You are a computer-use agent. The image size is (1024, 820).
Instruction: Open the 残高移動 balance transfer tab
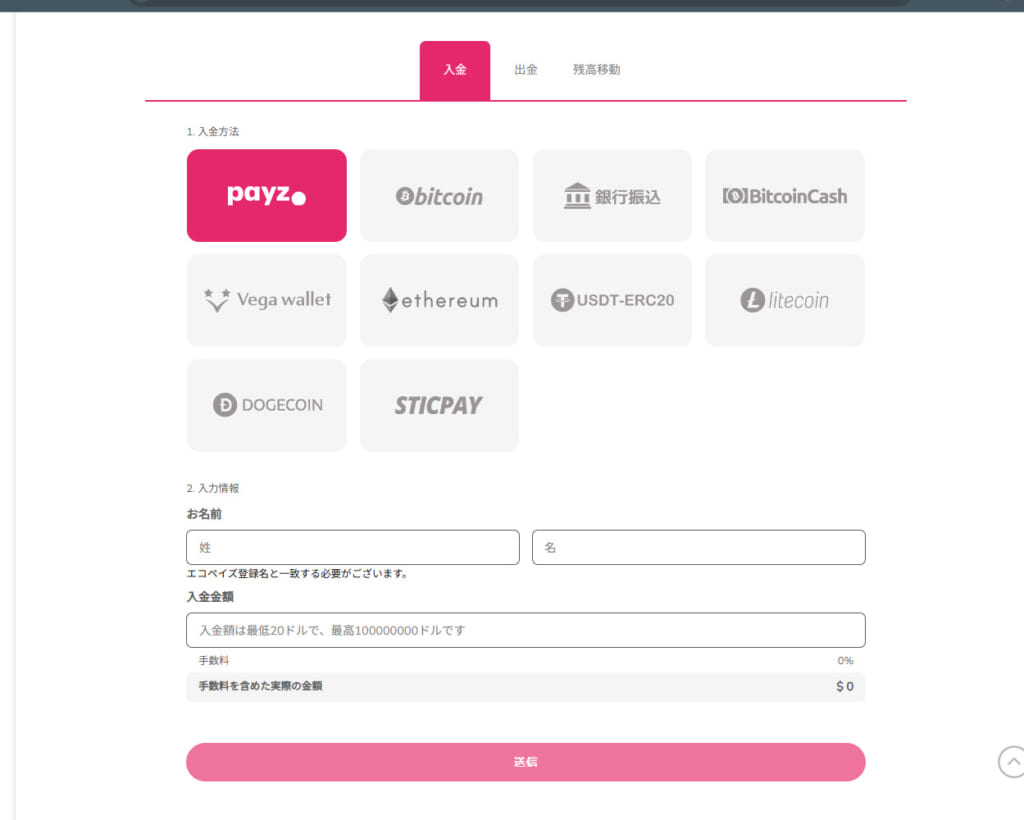click(597, 69)
